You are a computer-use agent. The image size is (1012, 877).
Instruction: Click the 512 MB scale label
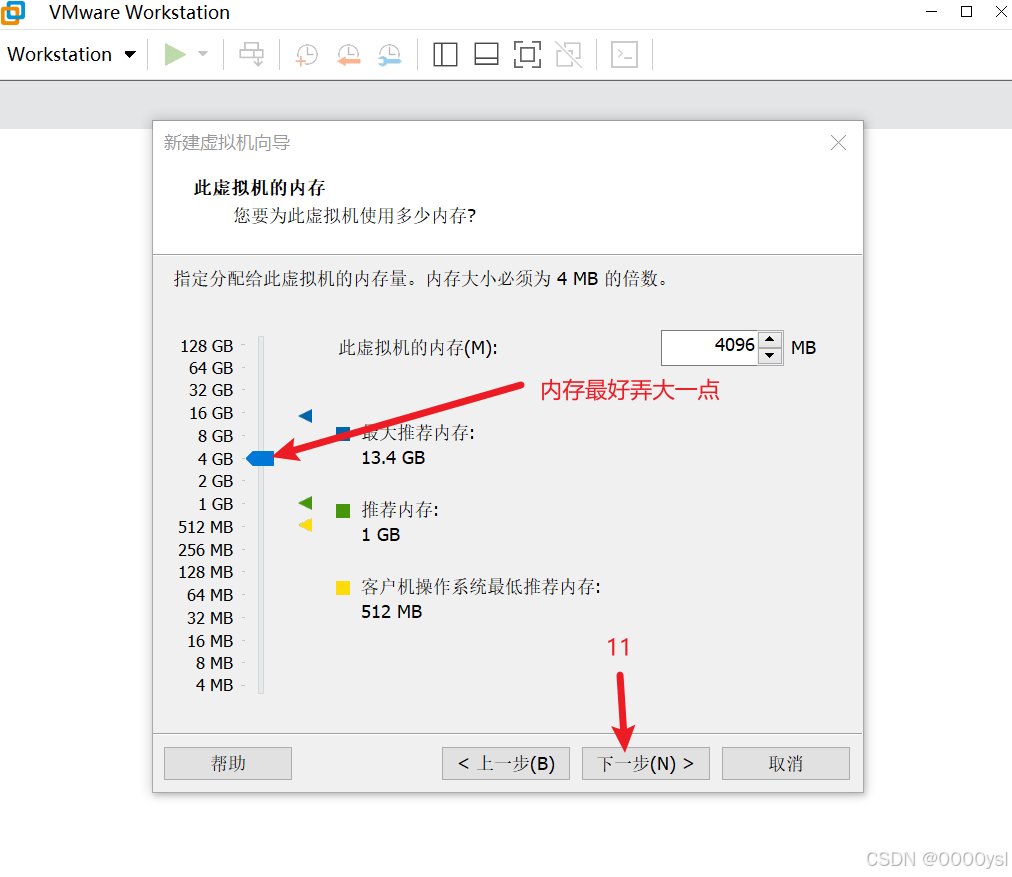[x=206, y=527]
